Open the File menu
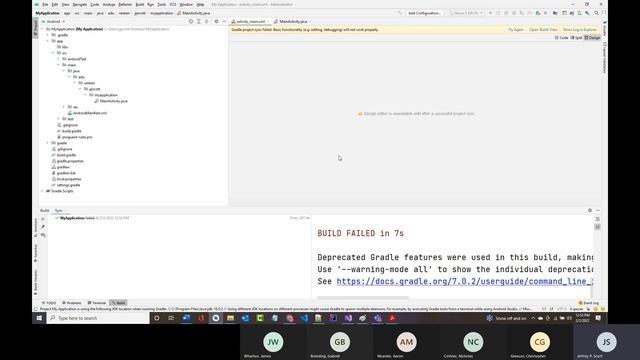The width and height of the screenshot is (640, 360). [45, 4]
